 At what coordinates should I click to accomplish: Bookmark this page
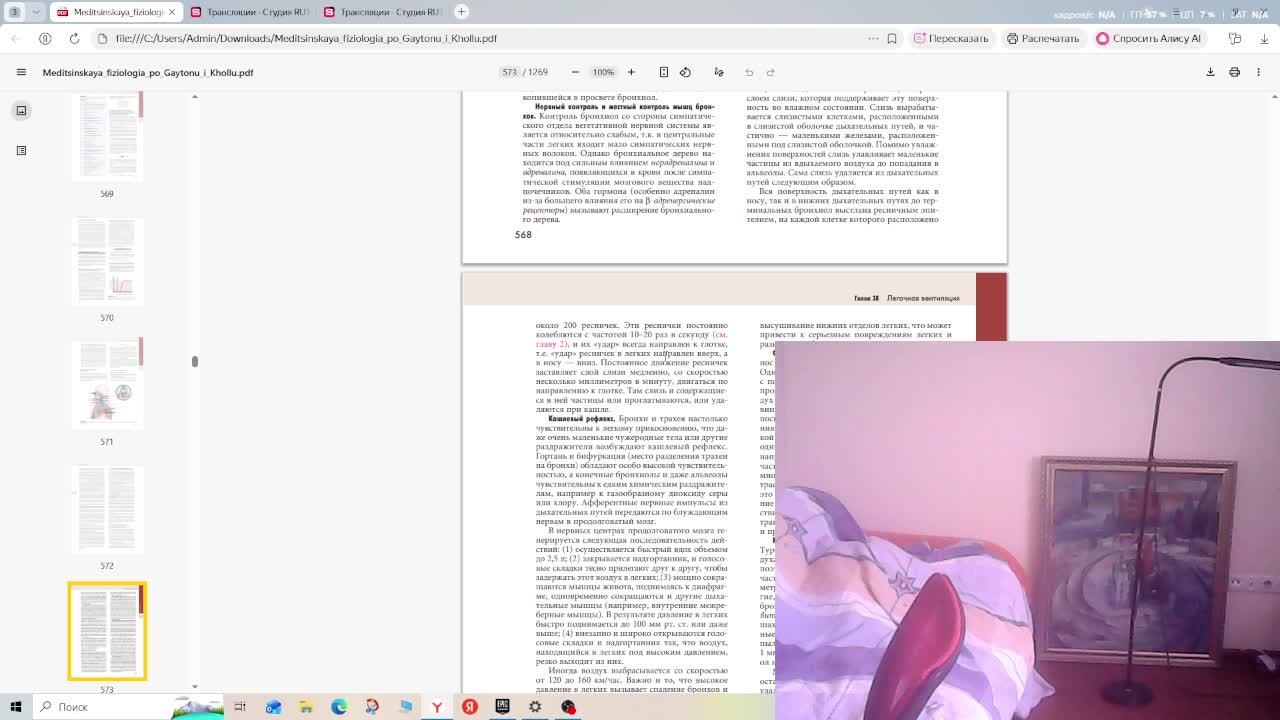click(892, 38)
